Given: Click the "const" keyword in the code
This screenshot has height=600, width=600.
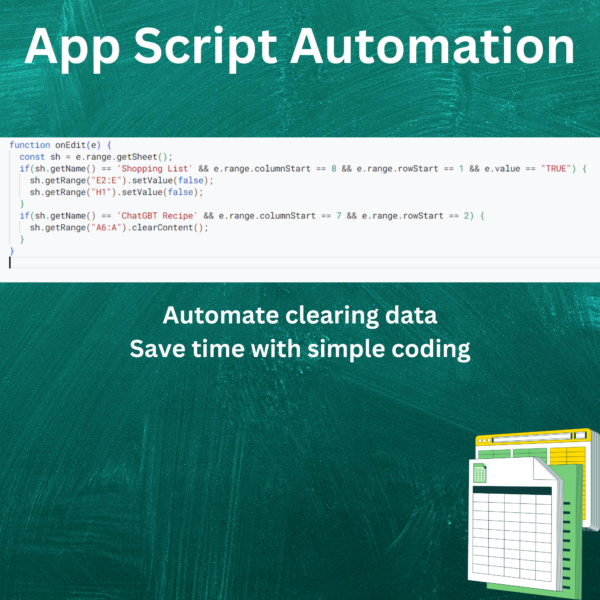Looking at the screenshot, I should 32,157.
